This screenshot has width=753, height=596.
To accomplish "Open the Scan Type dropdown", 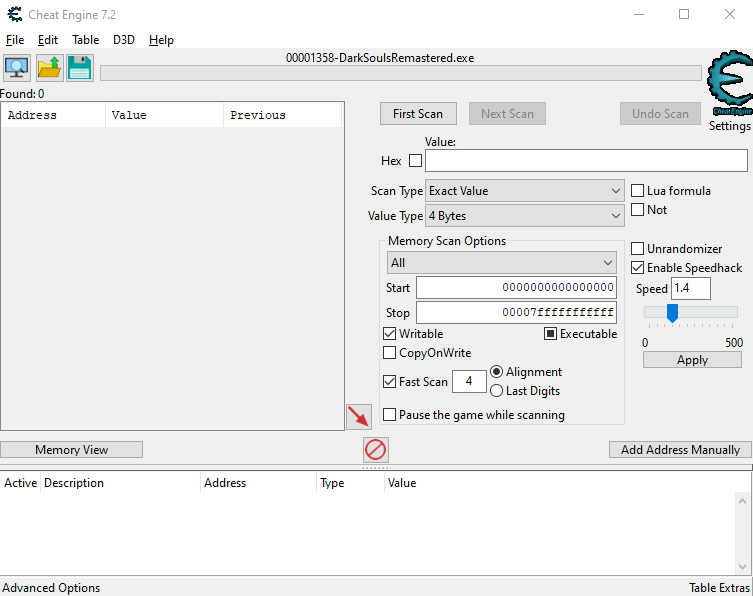I will pyautogui.click(x=524, y=191).
